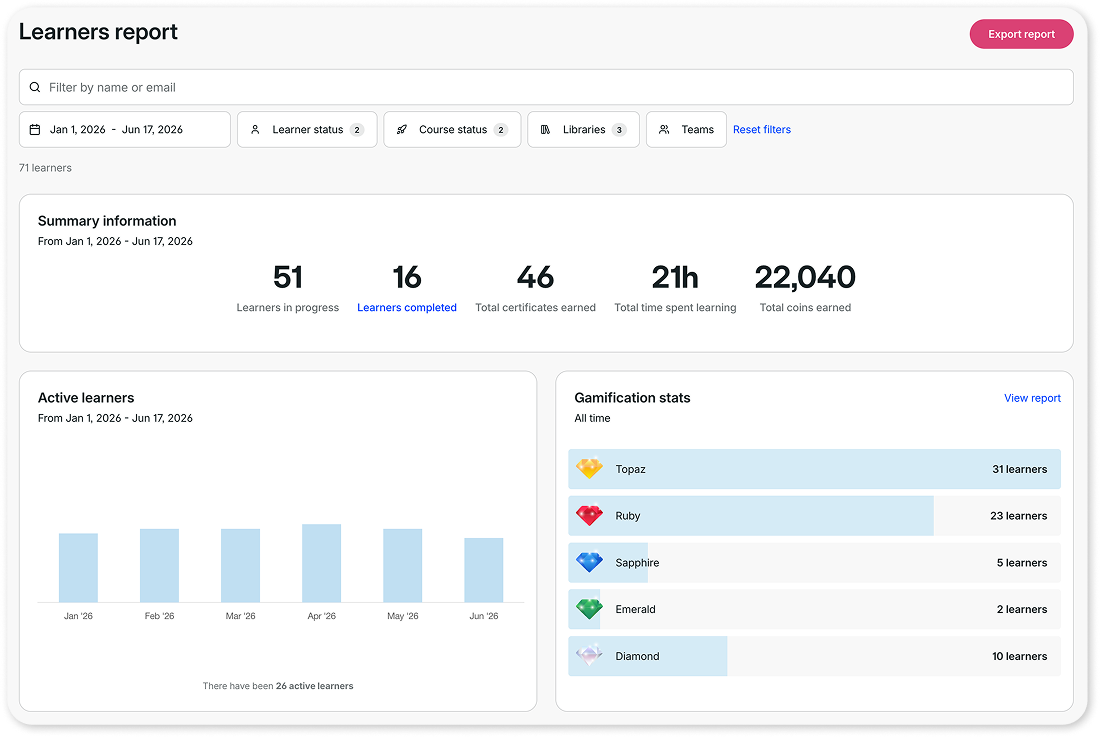Open the Learner status filter dropdown

point(307,129)
